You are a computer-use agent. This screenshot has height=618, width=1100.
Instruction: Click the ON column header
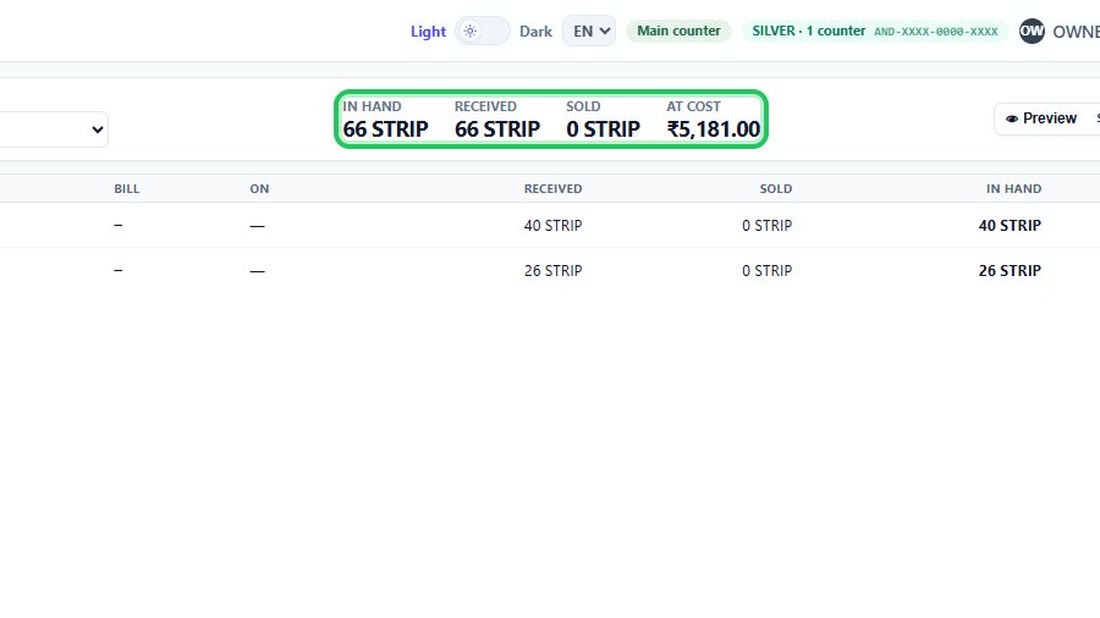click(x=260, y=189)
